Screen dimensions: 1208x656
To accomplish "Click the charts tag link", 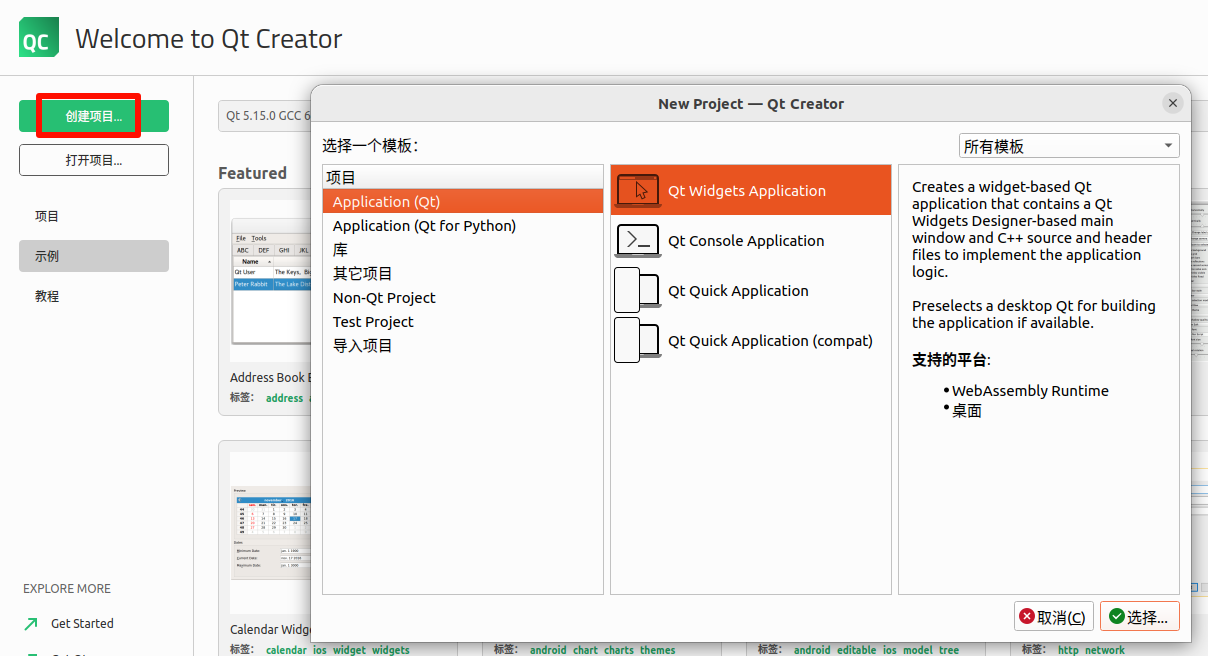I will (618, 650).
